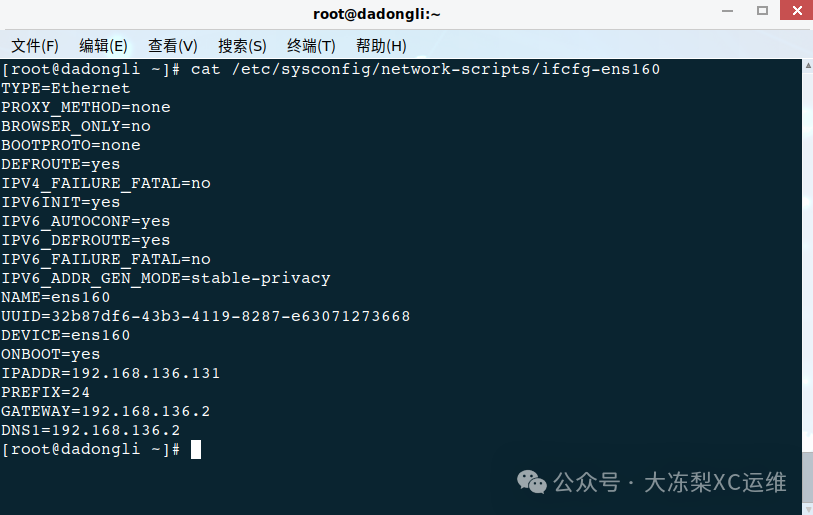
Task: Click the BOOTPROTO=none line
Action: (x=71, y=145)
